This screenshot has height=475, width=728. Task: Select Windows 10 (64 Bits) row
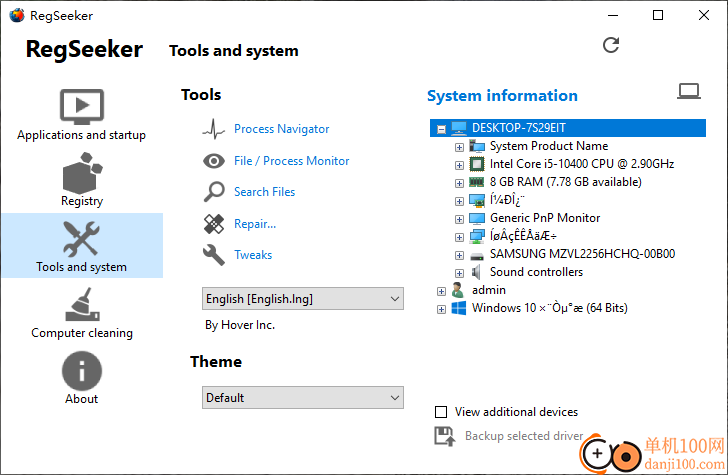550,308
